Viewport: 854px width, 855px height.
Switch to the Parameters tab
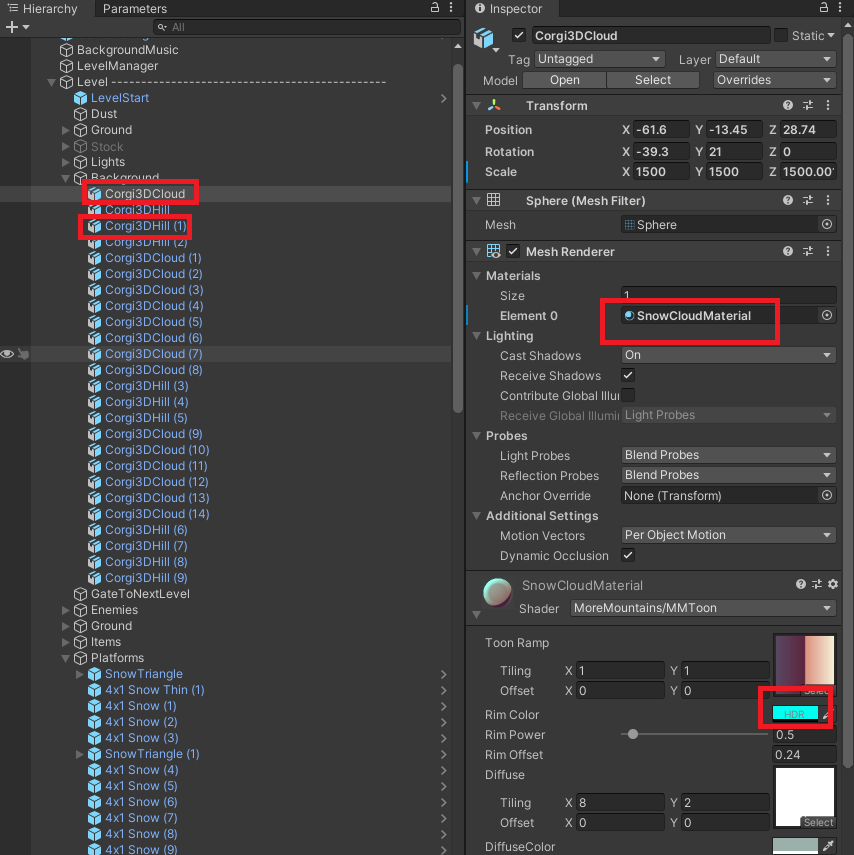pyautogui.click(x=135, y=10)
